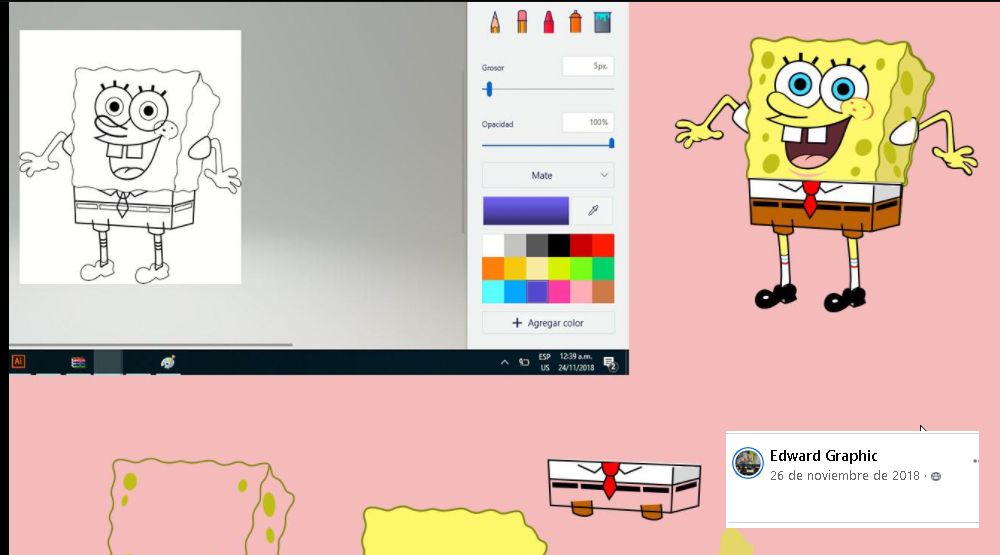1000x555 pixels.
Task: Pick the bright red color swatch
Action: tap(603, 246)
